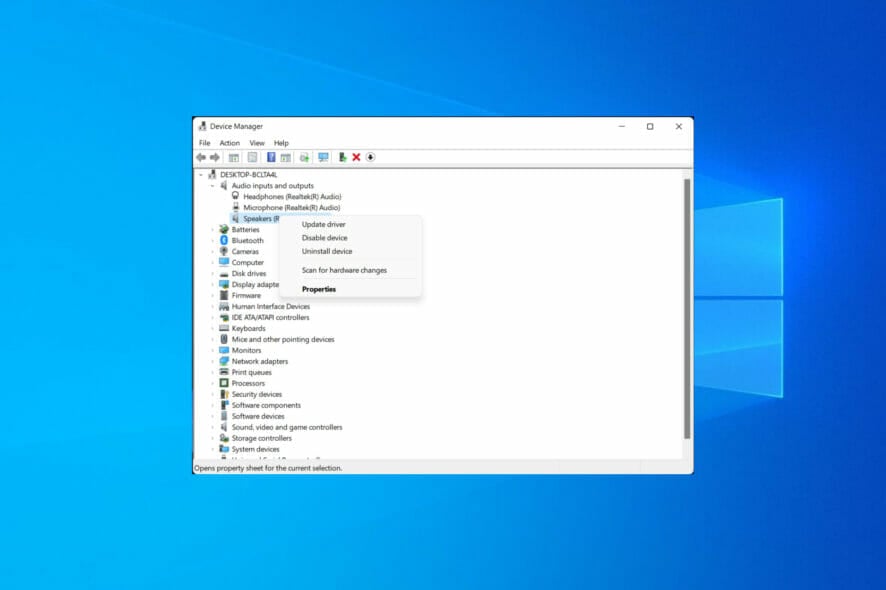Open the Action menu

(229, 143)
